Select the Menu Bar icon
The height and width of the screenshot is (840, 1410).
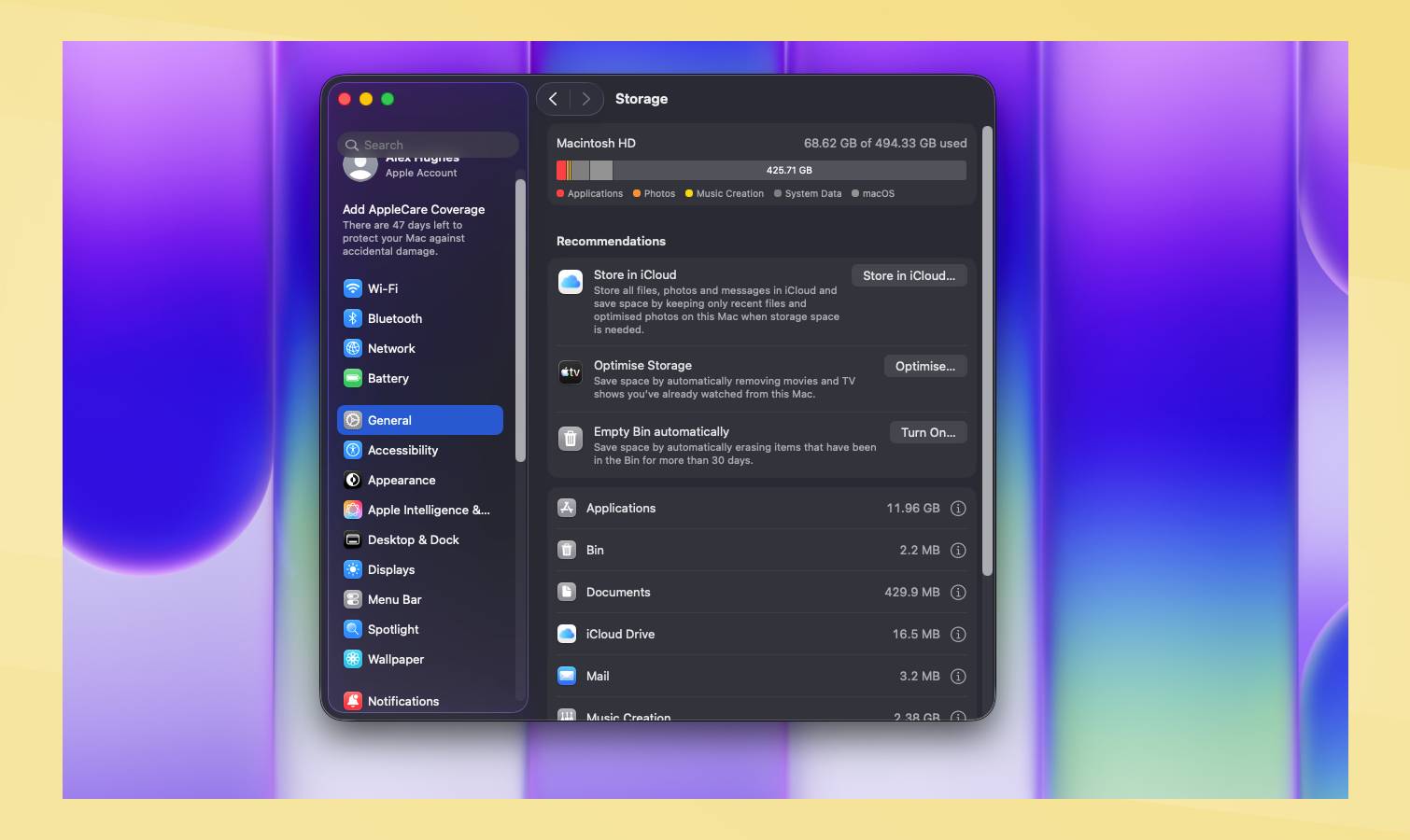[353, 599]
